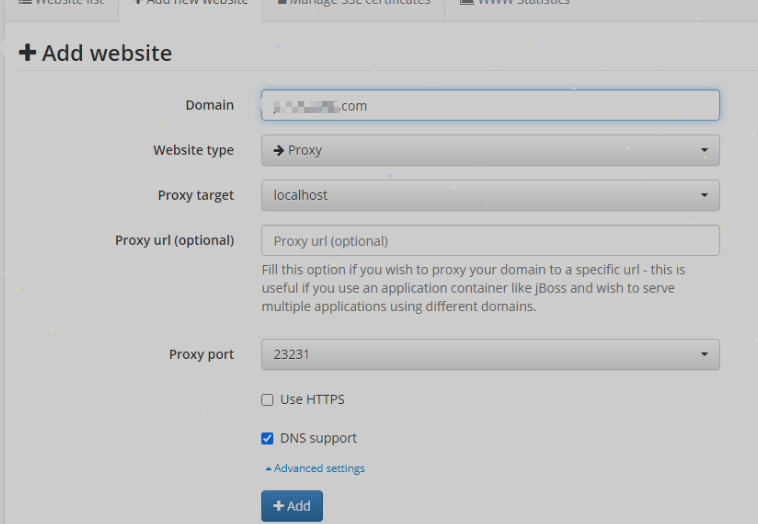Click the arrow icon next to Proxy
Screen dimensions: 758x524
279,150
